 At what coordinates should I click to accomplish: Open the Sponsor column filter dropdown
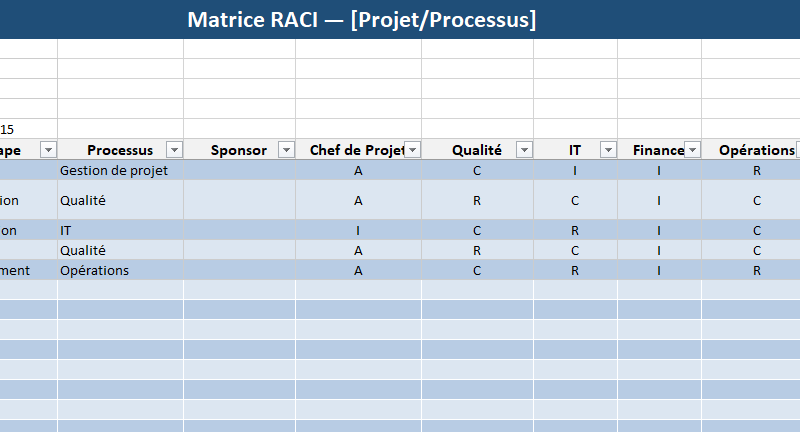click(286, 150)
